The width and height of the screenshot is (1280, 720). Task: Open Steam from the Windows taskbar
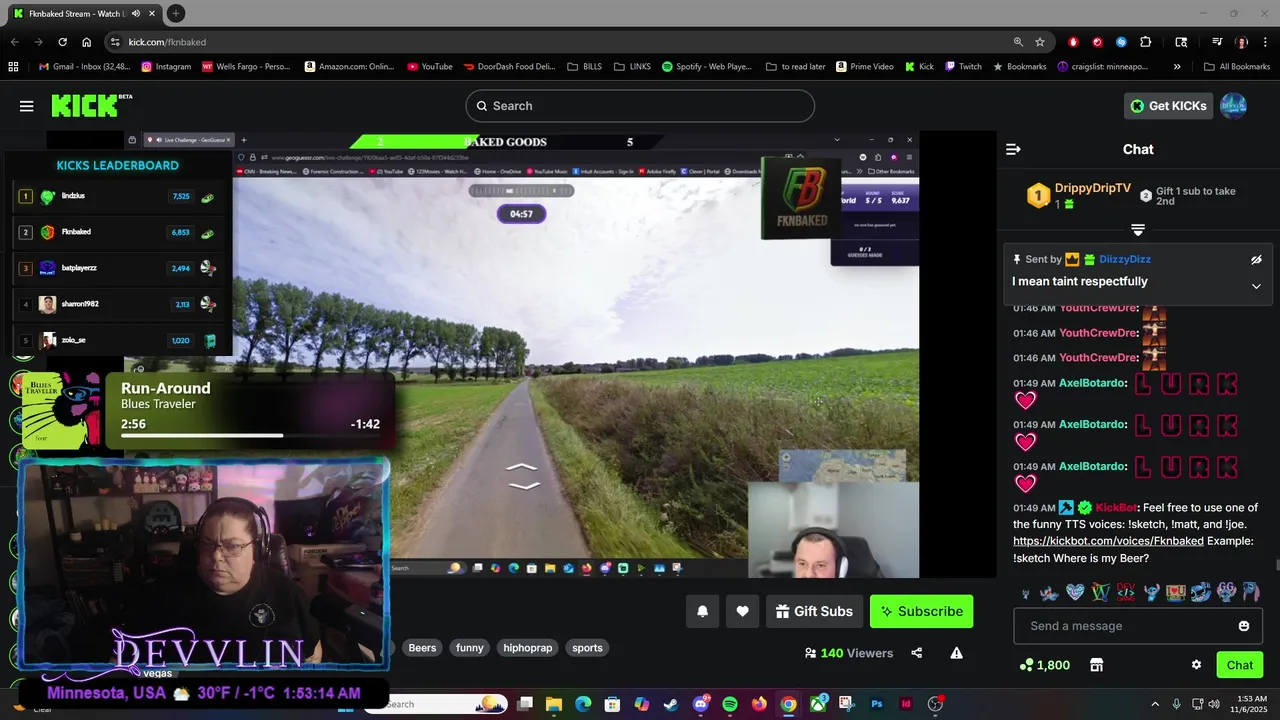coord(671,704)
